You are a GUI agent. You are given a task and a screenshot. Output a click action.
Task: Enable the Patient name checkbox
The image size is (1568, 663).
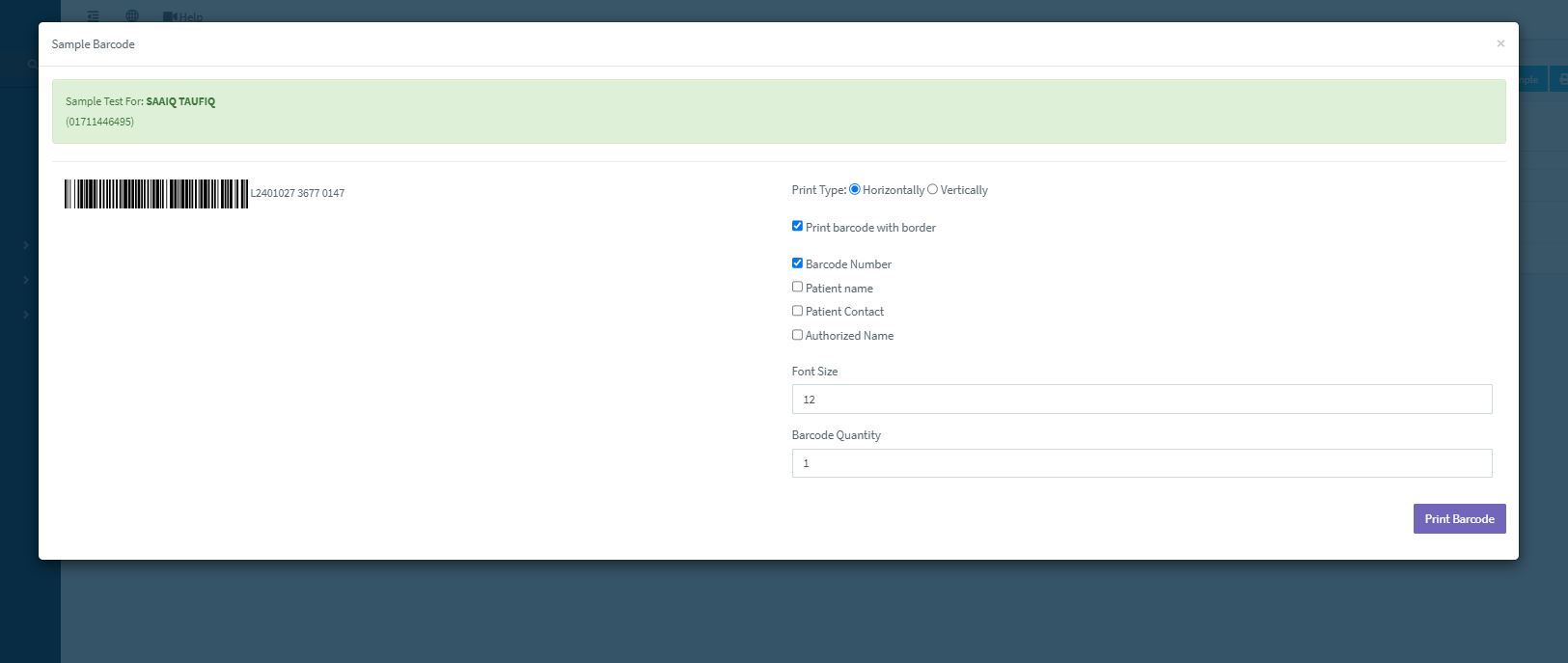[x=797, y=287]
